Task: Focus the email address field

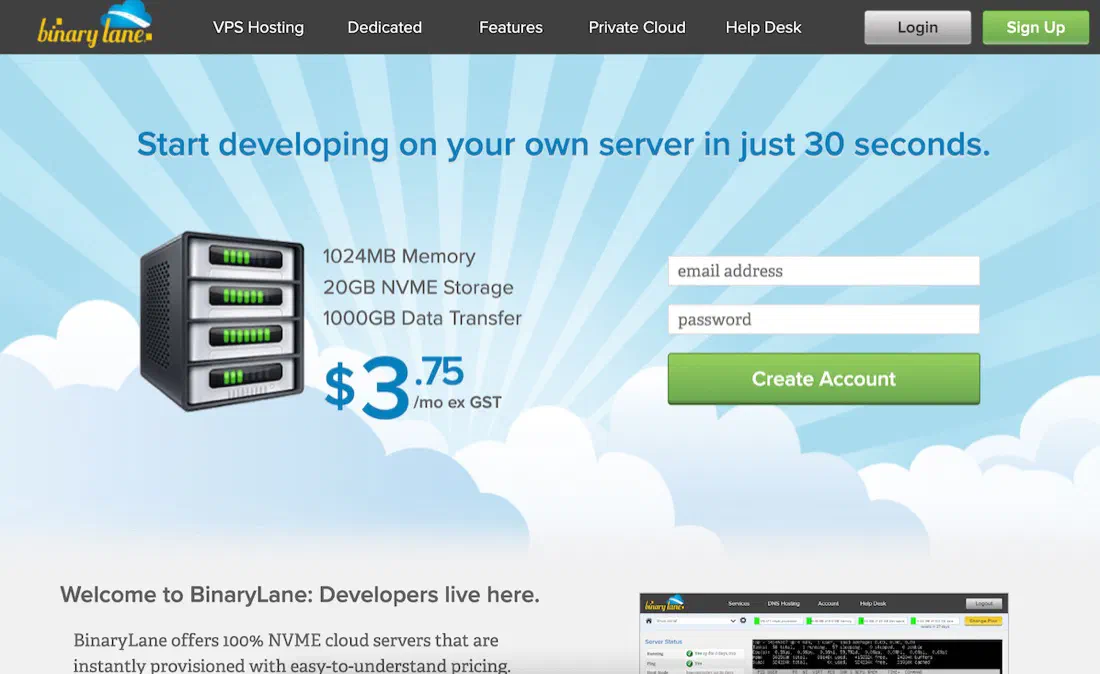Action: click(x=824, y=271)
